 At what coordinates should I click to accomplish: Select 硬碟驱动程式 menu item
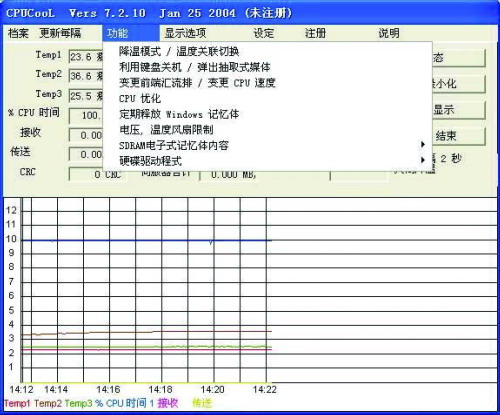click(267, 161)
